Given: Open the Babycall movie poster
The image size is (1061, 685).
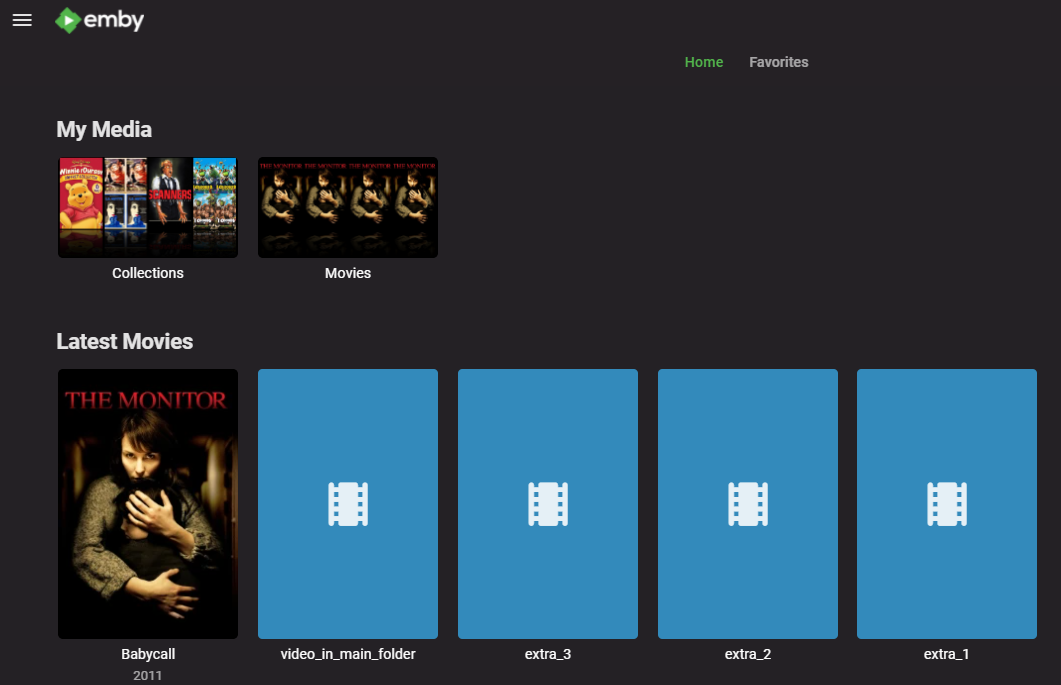Looking at the screenshot, I should [148, 504].
